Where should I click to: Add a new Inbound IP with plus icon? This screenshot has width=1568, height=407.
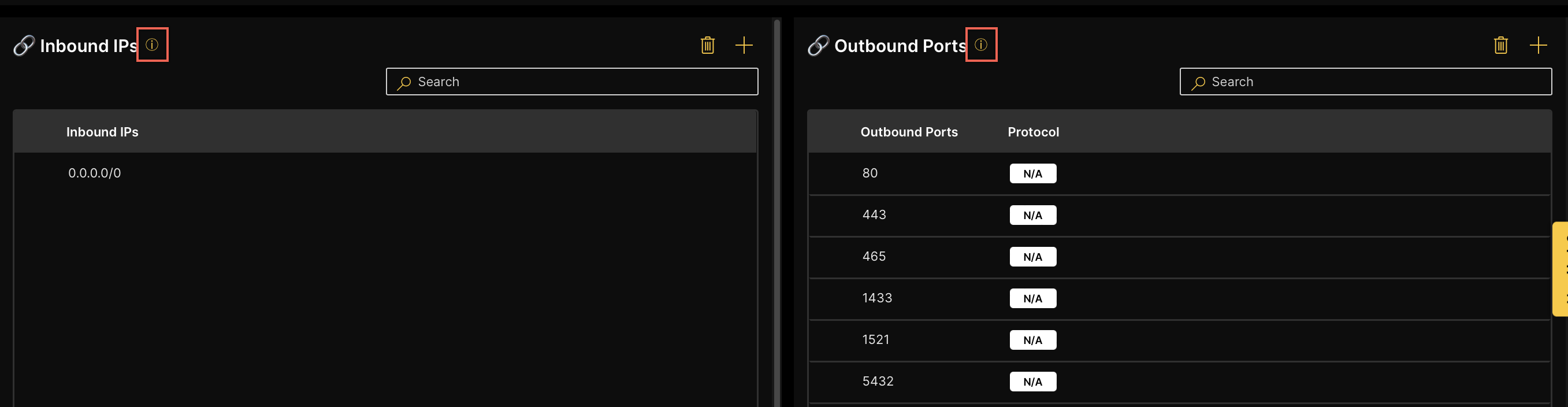pos(744,45)
